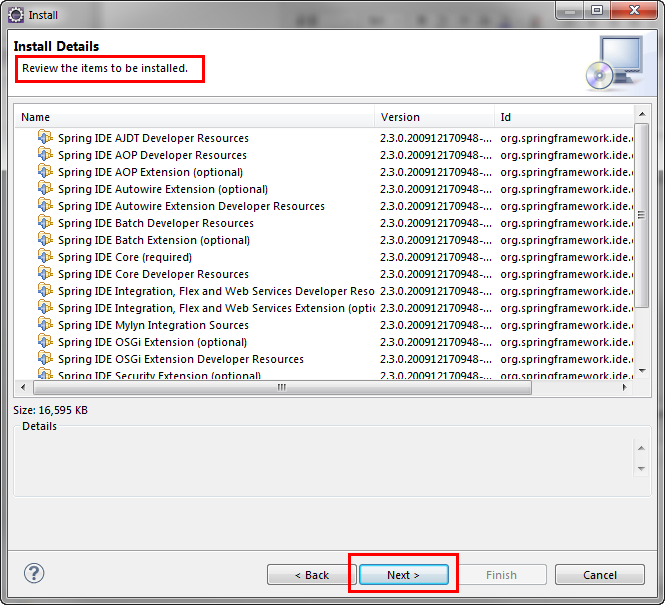Image resolution: width=665 pixels, height=605 pixels.
Task: Click icon beside Spring IDE AOP Extension (optional)
Action: pos(45,171)
